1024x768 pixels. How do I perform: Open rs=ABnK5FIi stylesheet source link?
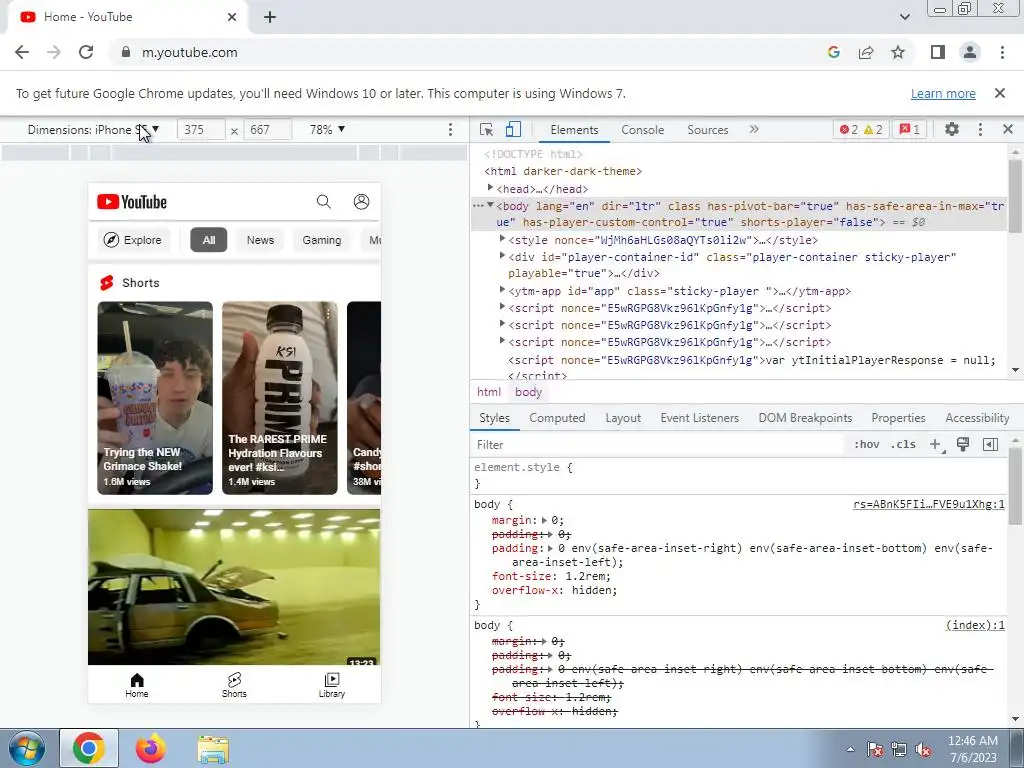pyautogui.click(x=929, y=504)
